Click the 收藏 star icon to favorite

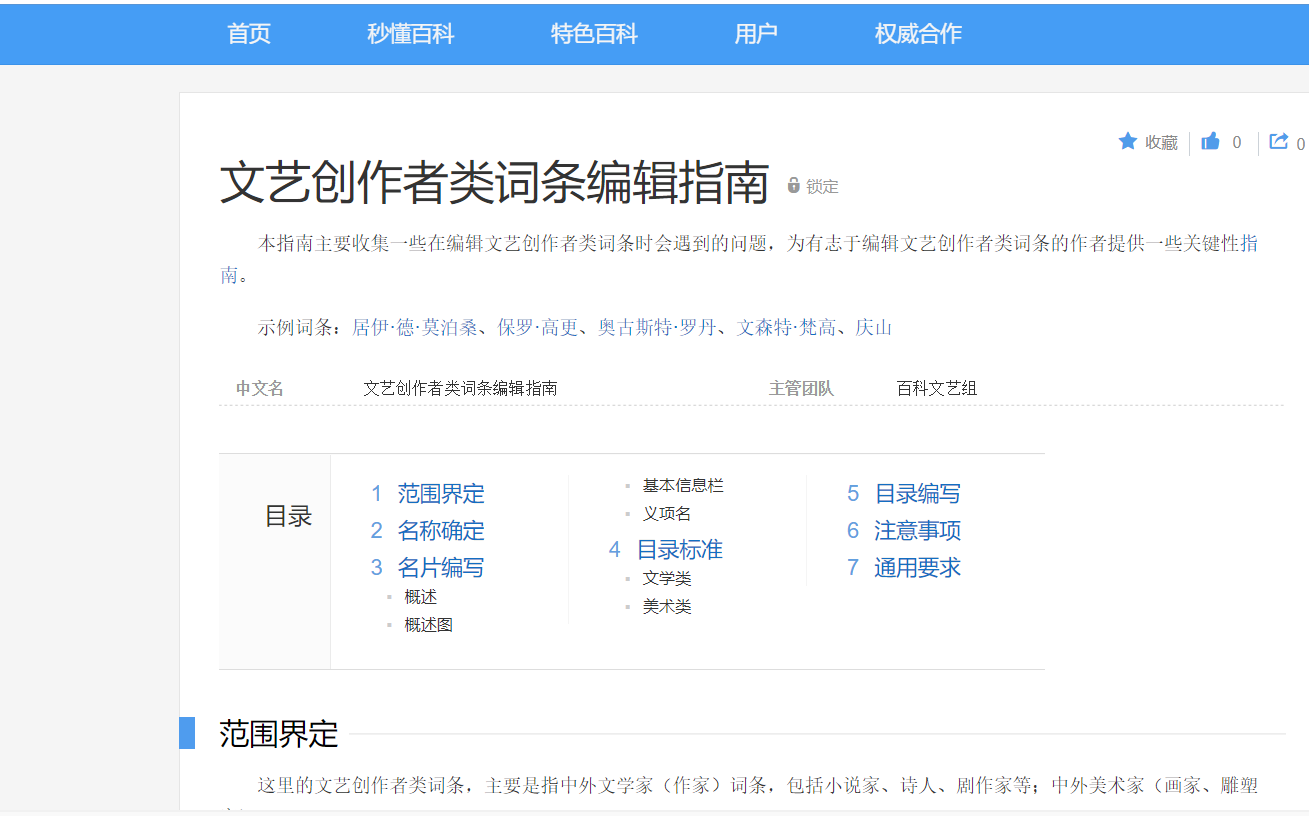pos(1129,142)
